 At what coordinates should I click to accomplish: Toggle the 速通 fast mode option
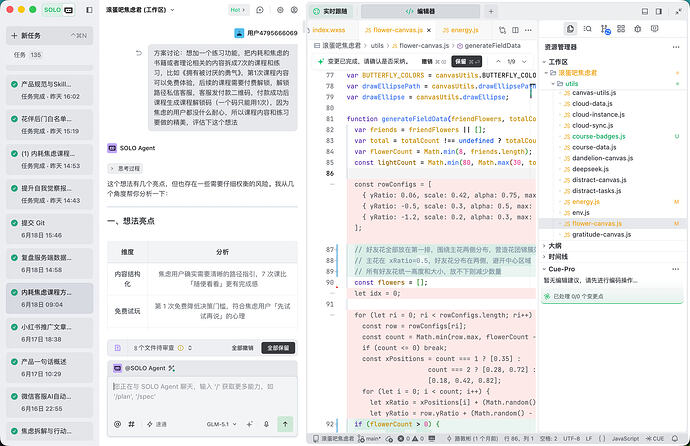point(157,424)
